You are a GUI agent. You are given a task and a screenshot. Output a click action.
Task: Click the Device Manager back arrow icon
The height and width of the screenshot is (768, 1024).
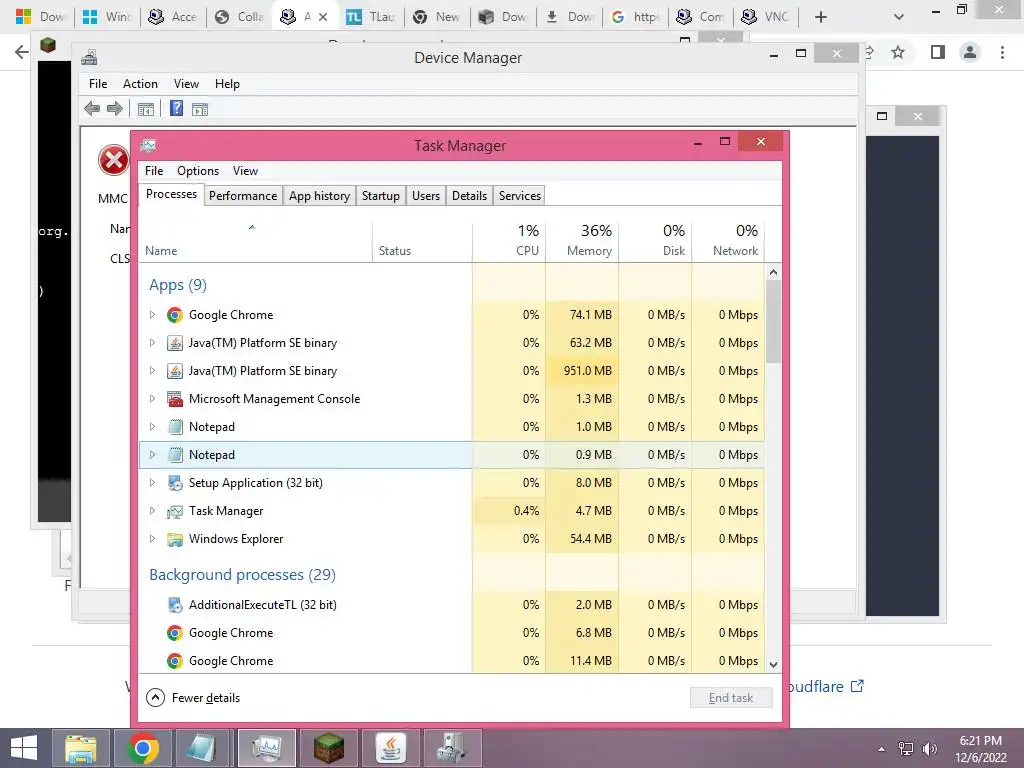tap(92, 108)
